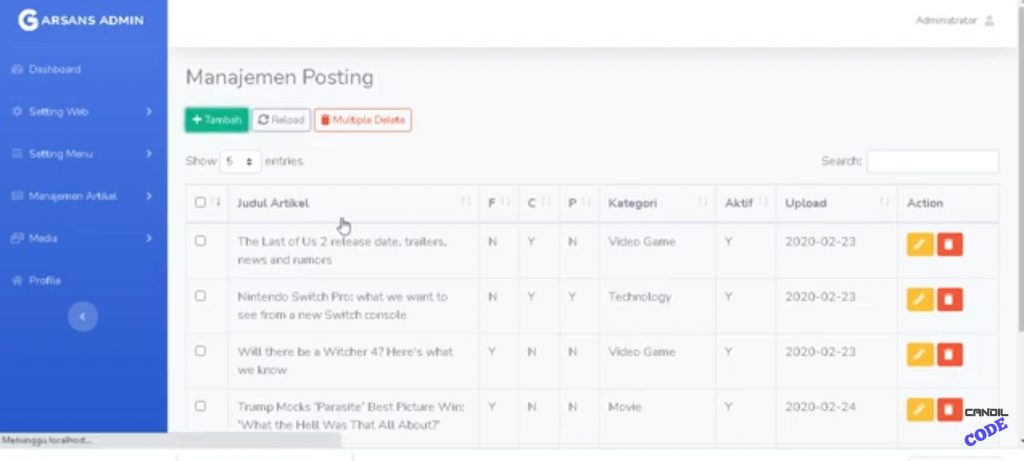Viewport: 1024px width, 461px height.
Task: Click into the Search input field
Action: point(932,161)
